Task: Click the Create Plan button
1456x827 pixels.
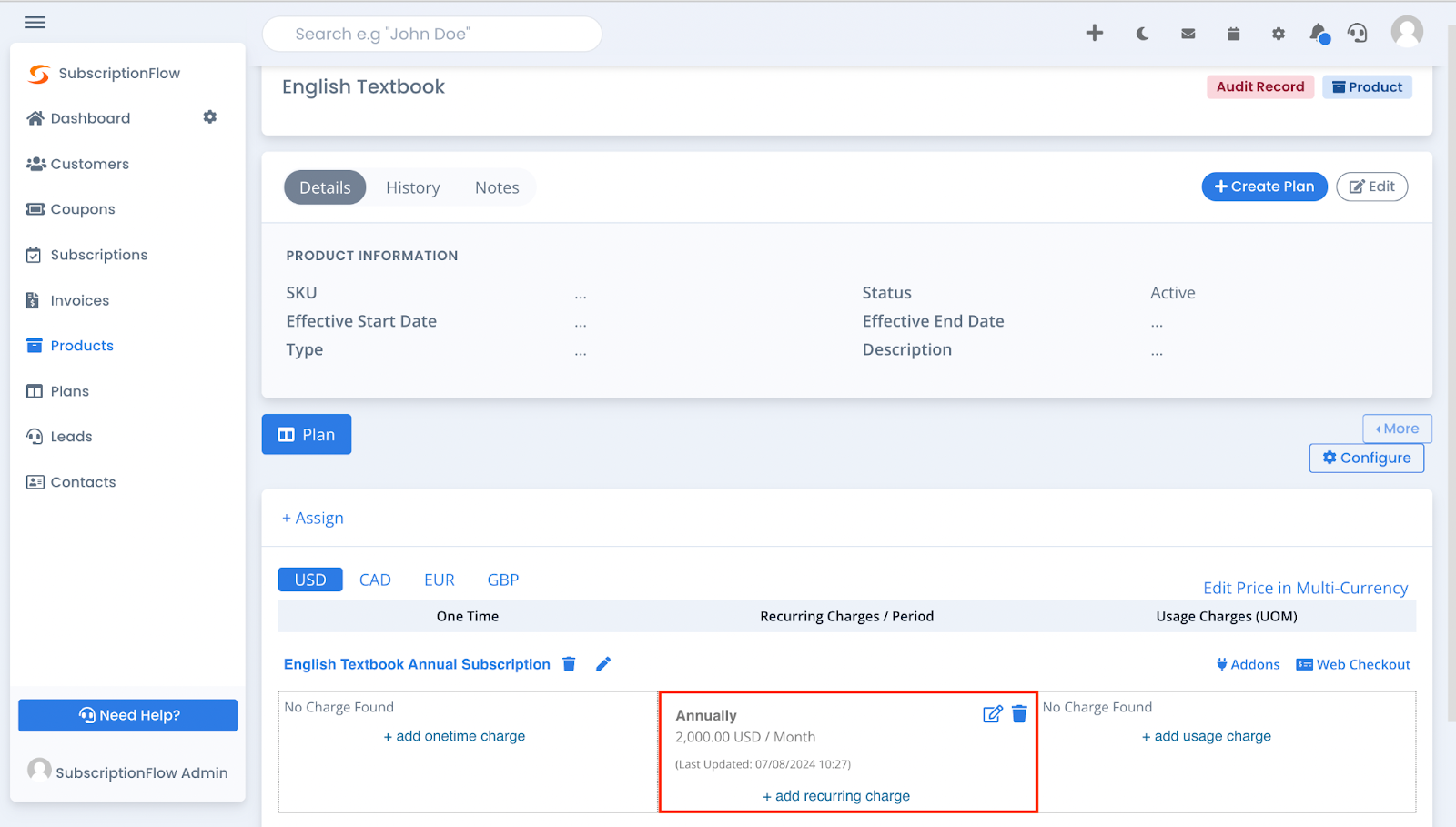Action: pos(1264,187)
